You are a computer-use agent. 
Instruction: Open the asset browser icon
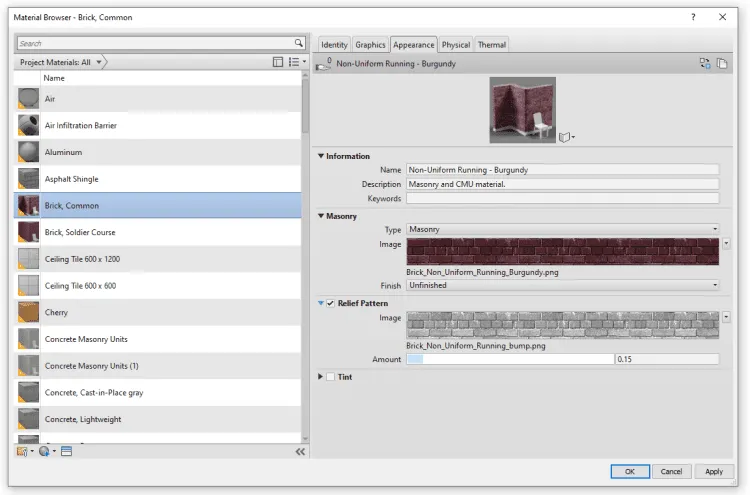coord(66,451)
